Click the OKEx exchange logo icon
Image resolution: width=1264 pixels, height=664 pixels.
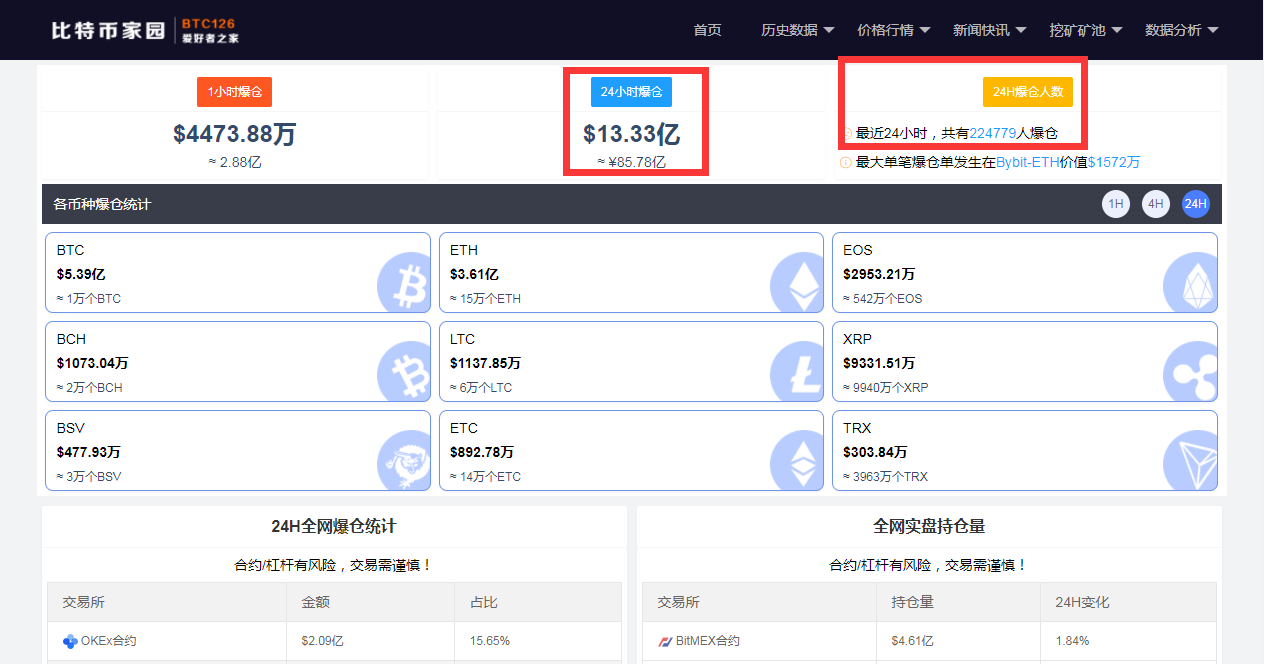70,641
